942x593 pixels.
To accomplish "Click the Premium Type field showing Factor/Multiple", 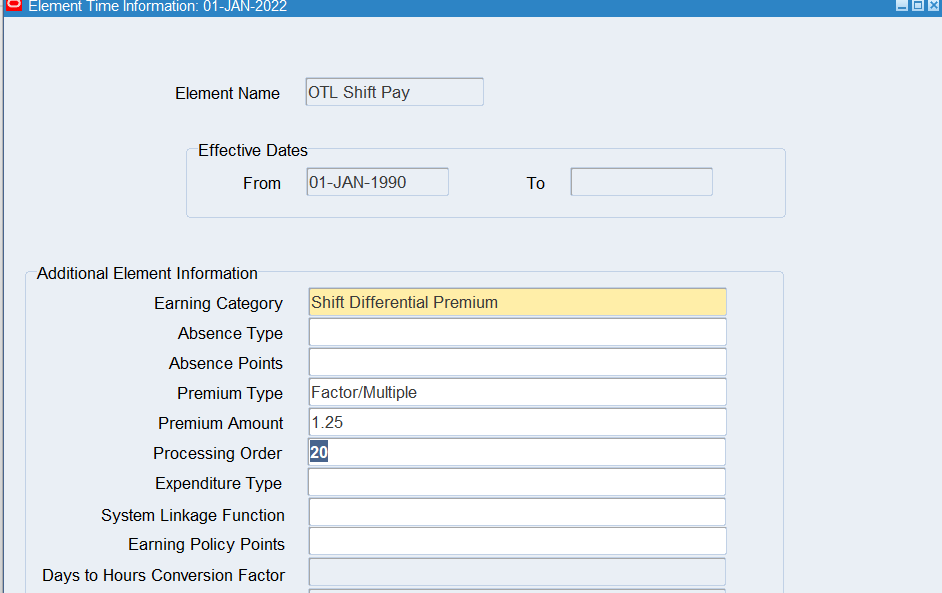I will point(517,392).
